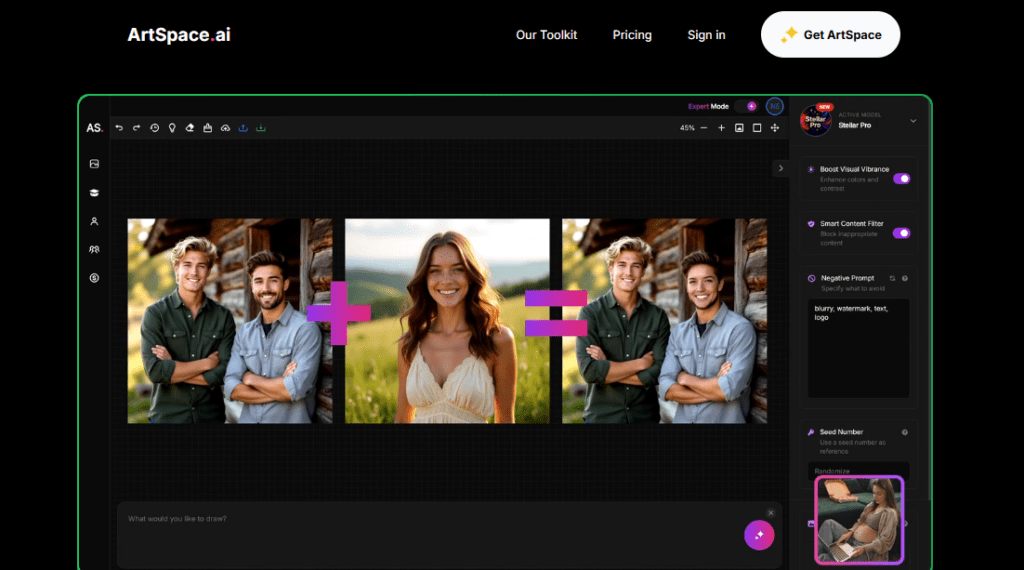1024x570 pixels.
Task: Click the ArtSpace.ai logo
Action: coord(179,35)
